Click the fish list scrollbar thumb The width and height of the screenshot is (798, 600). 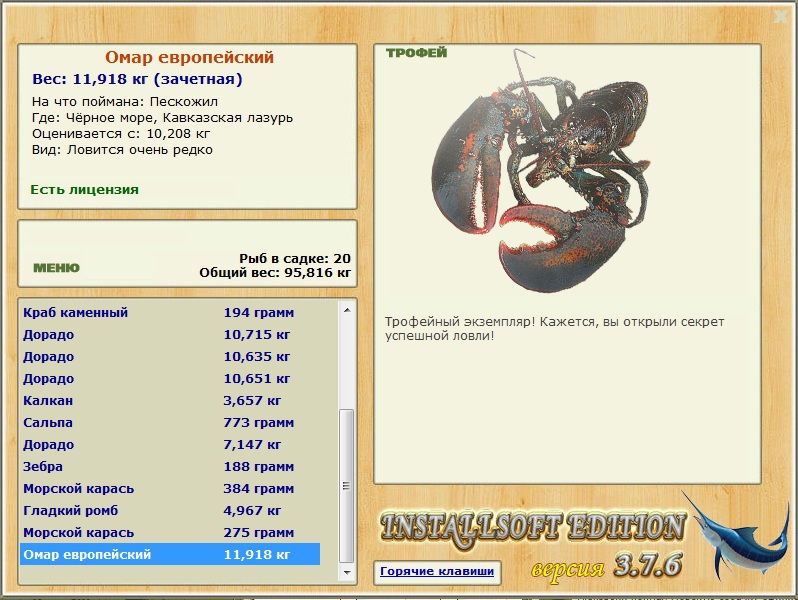click(x=347, y=486)
